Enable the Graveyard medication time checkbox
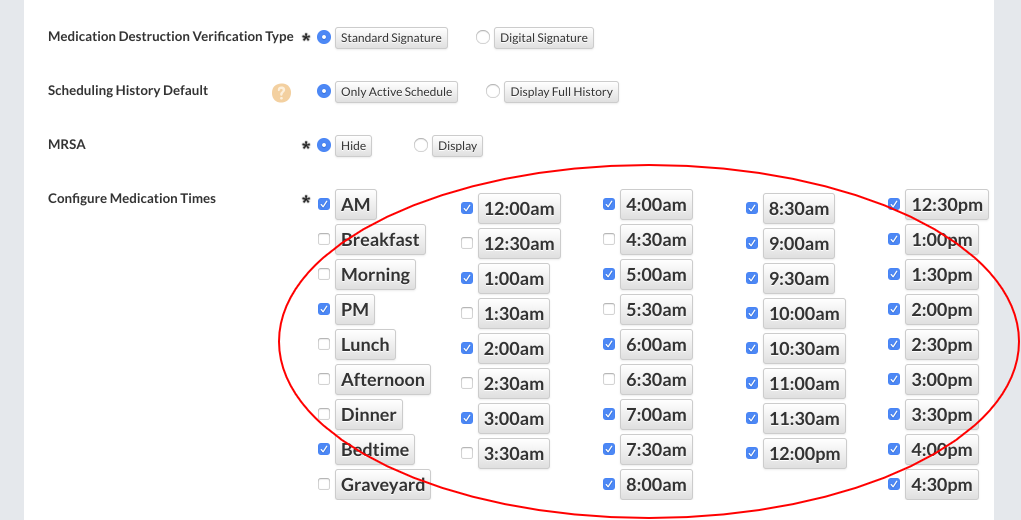The width and height of the screenshot is (1021, 520). (x=324, y=484)
